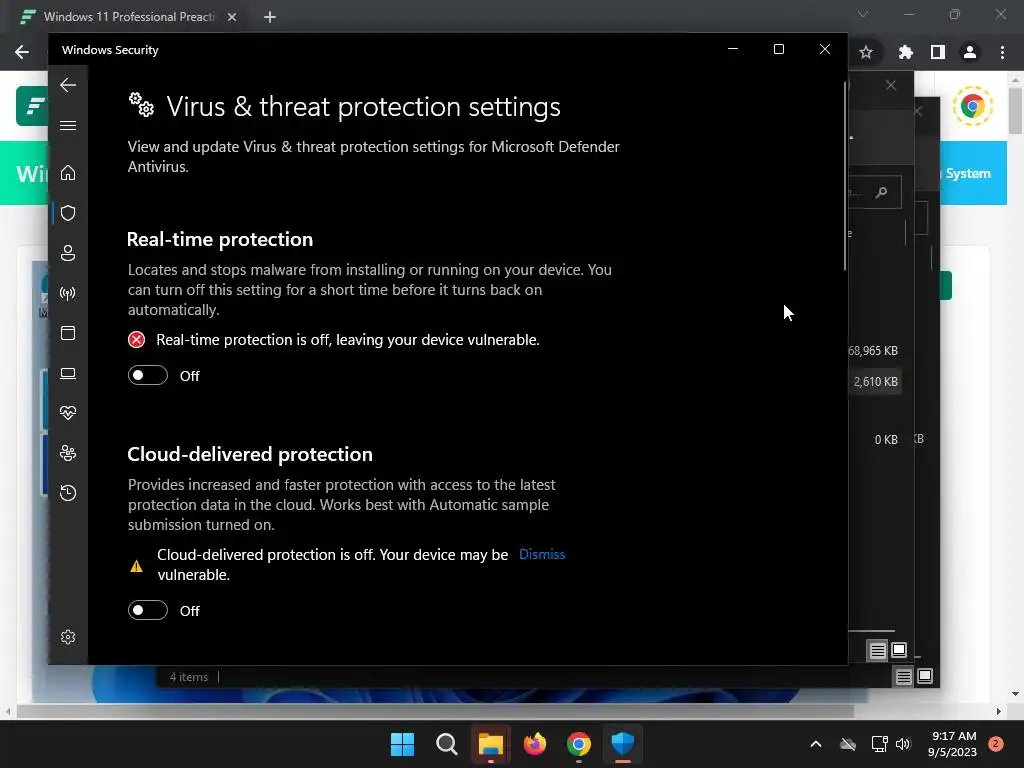Open File Explorer from taskbar
The width and height of the screenshot is (1024, 768).
[x=490, y=744]
